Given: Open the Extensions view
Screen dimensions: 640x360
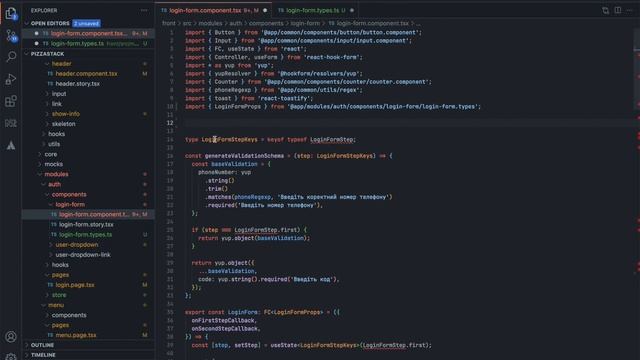Looking at the screenshot, I should coord(11,101).
